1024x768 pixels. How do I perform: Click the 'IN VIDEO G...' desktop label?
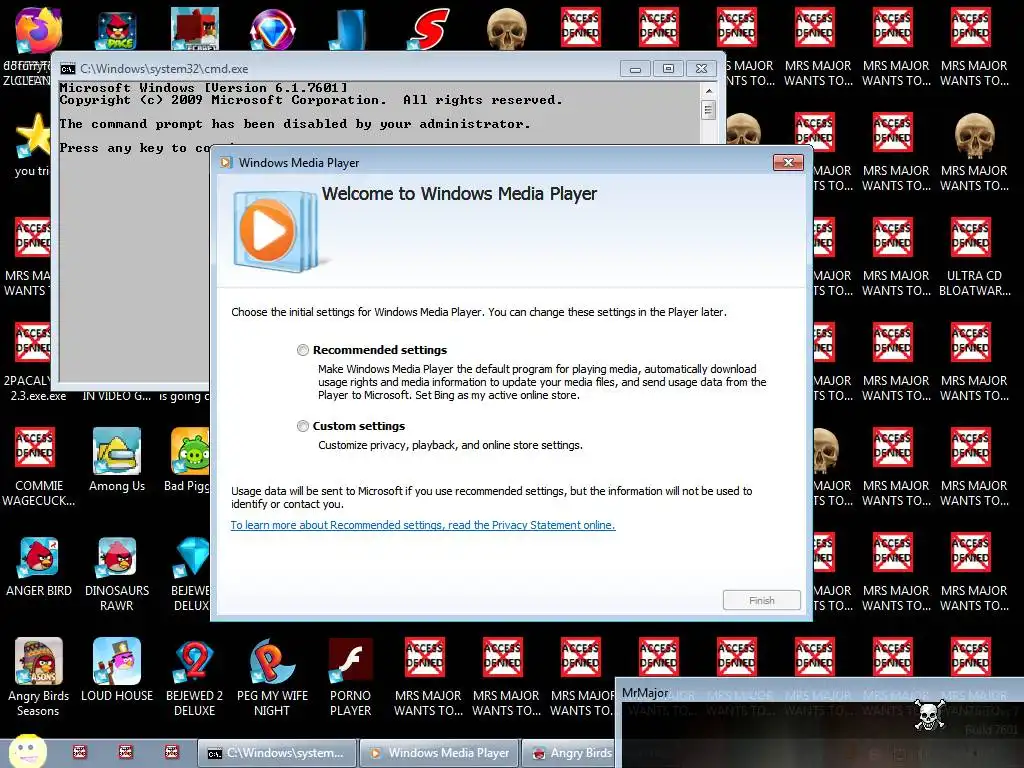116,396
